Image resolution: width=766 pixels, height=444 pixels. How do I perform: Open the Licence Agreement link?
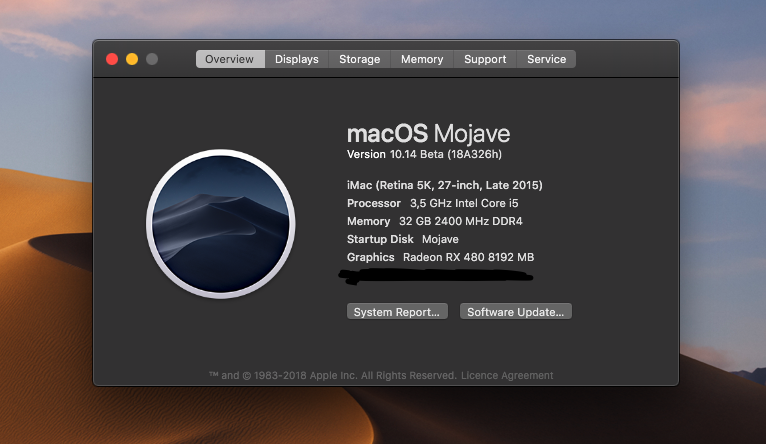point(507,375)
